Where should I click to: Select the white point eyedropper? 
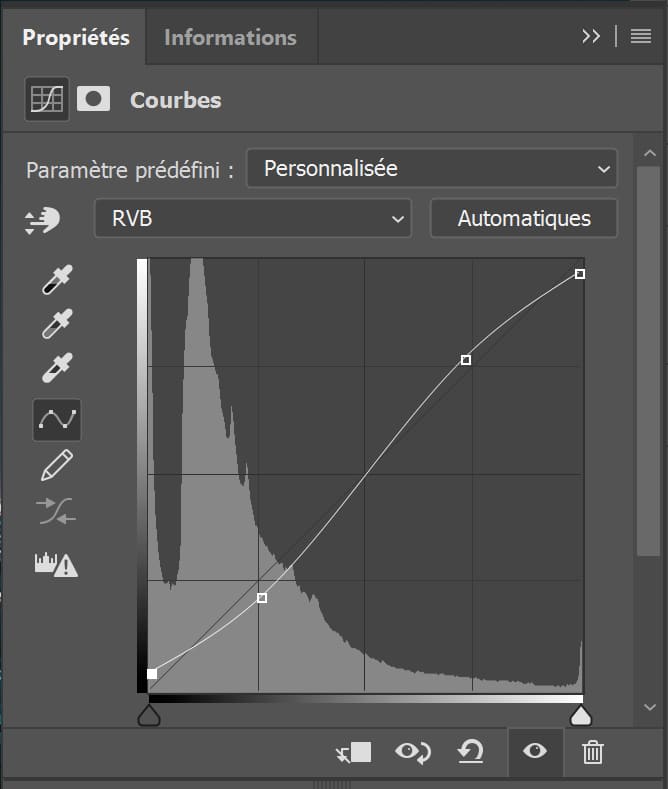tap(57, 368)
